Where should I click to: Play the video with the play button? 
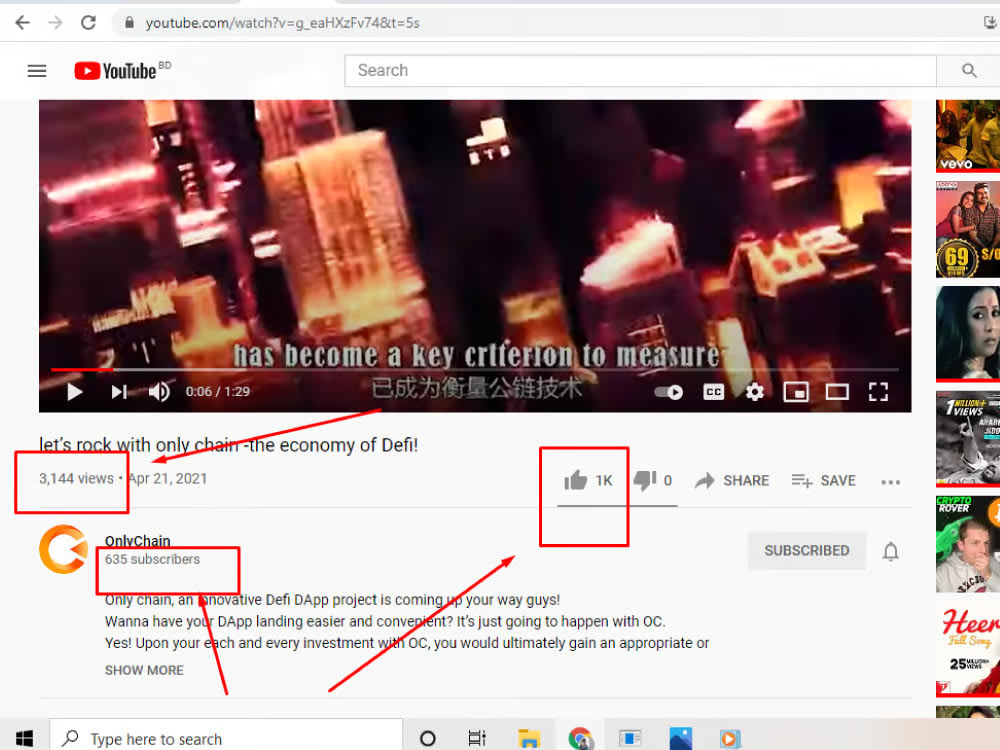tap(75, 392)
